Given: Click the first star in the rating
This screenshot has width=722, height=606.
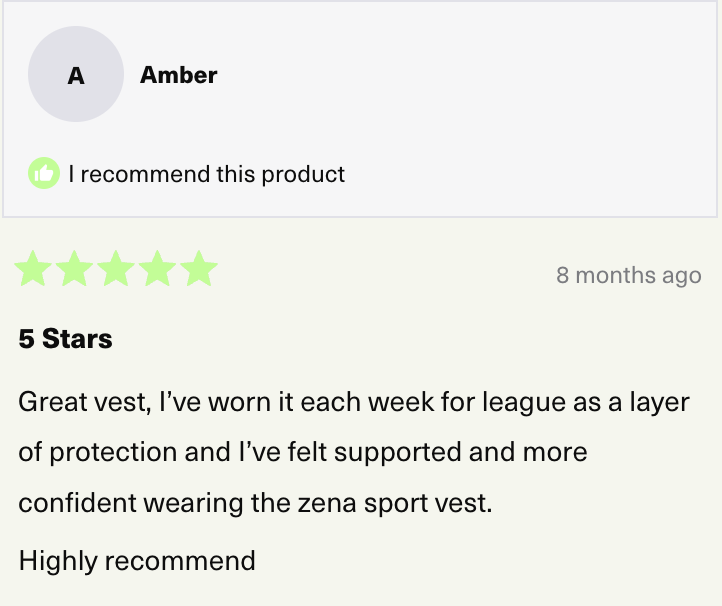Looking at the screenshot, I should (x=33, y=269).
